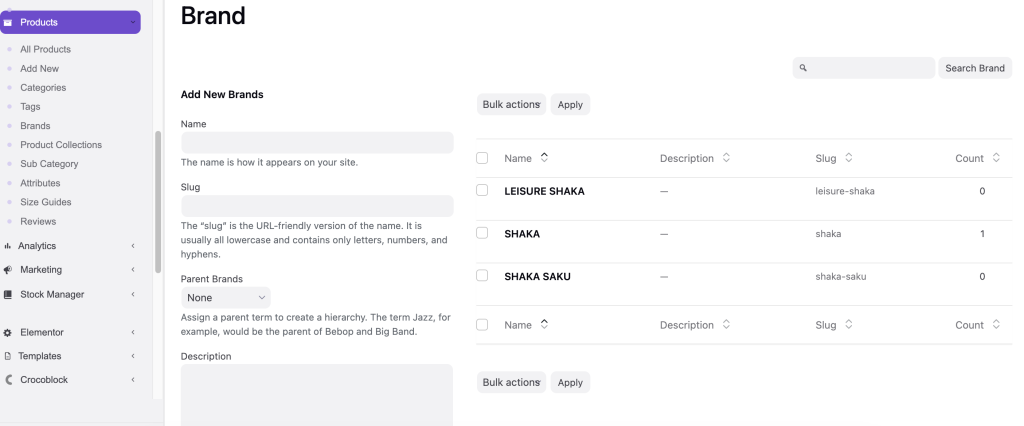Click the Elementor sidebar icon

point(8,332)
